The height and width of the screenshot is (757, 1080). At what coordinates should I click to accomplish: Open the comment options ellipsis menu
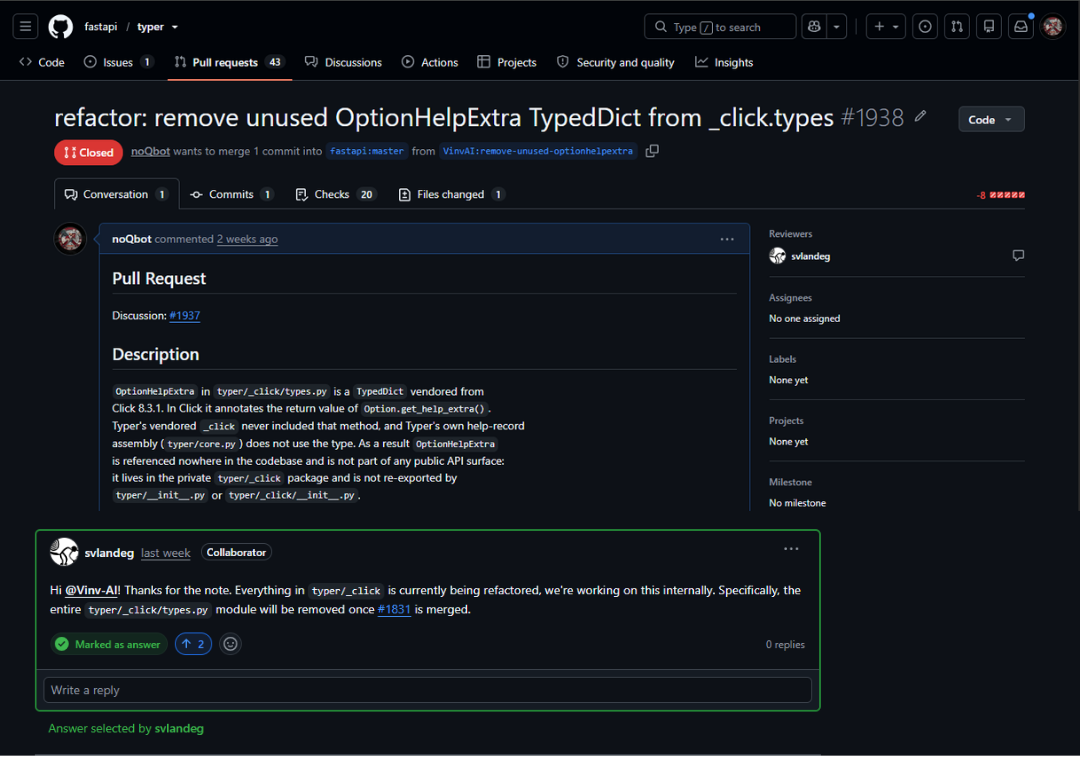(727, 239)
